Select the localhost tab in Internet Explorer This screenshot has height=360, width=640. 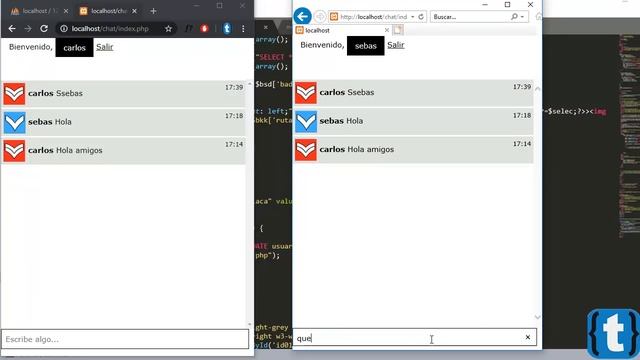click(342, 30)
